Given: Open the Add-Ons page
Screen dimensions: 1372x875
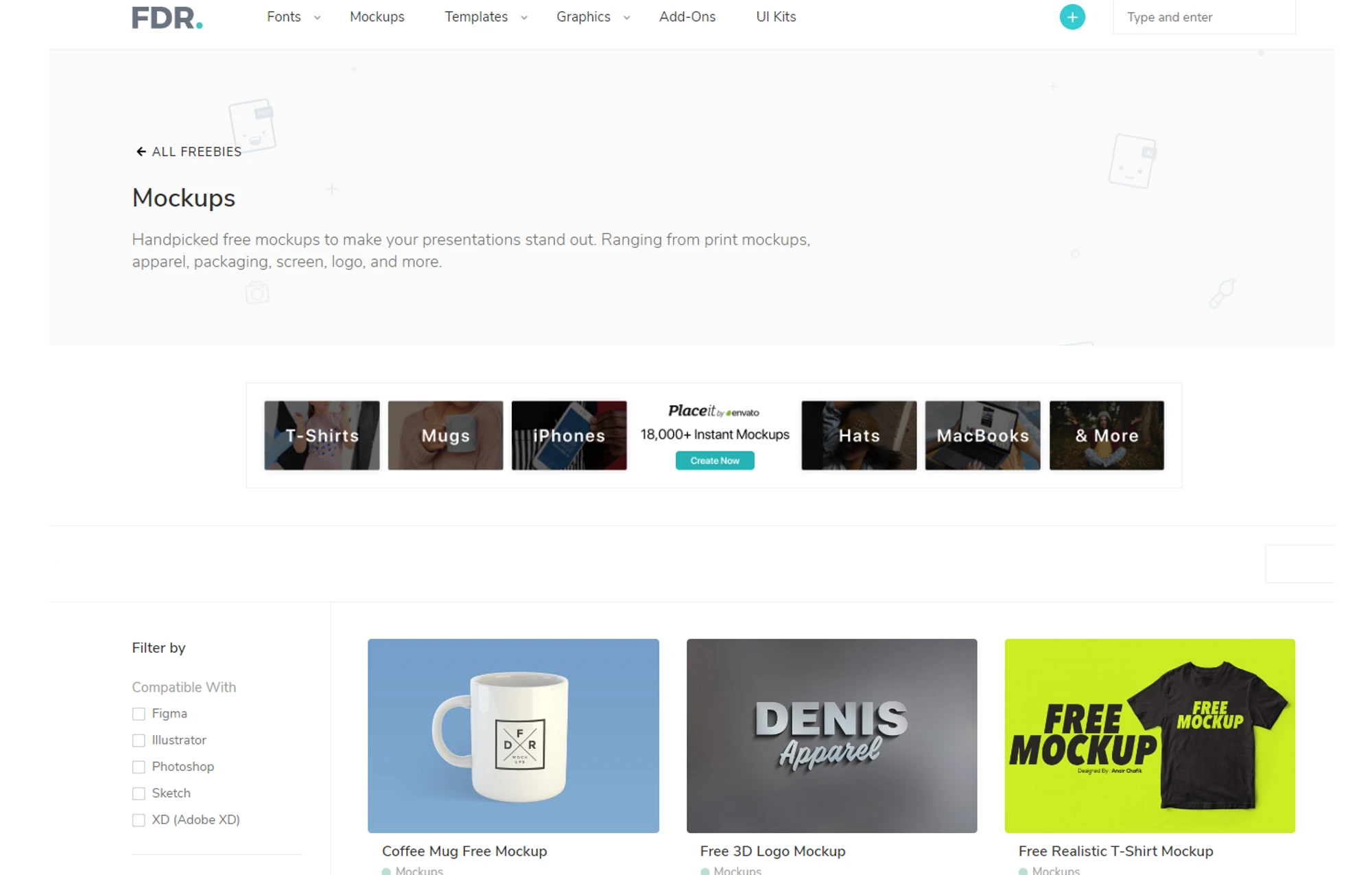Looking at the screenshot, I should pos(687,16).
